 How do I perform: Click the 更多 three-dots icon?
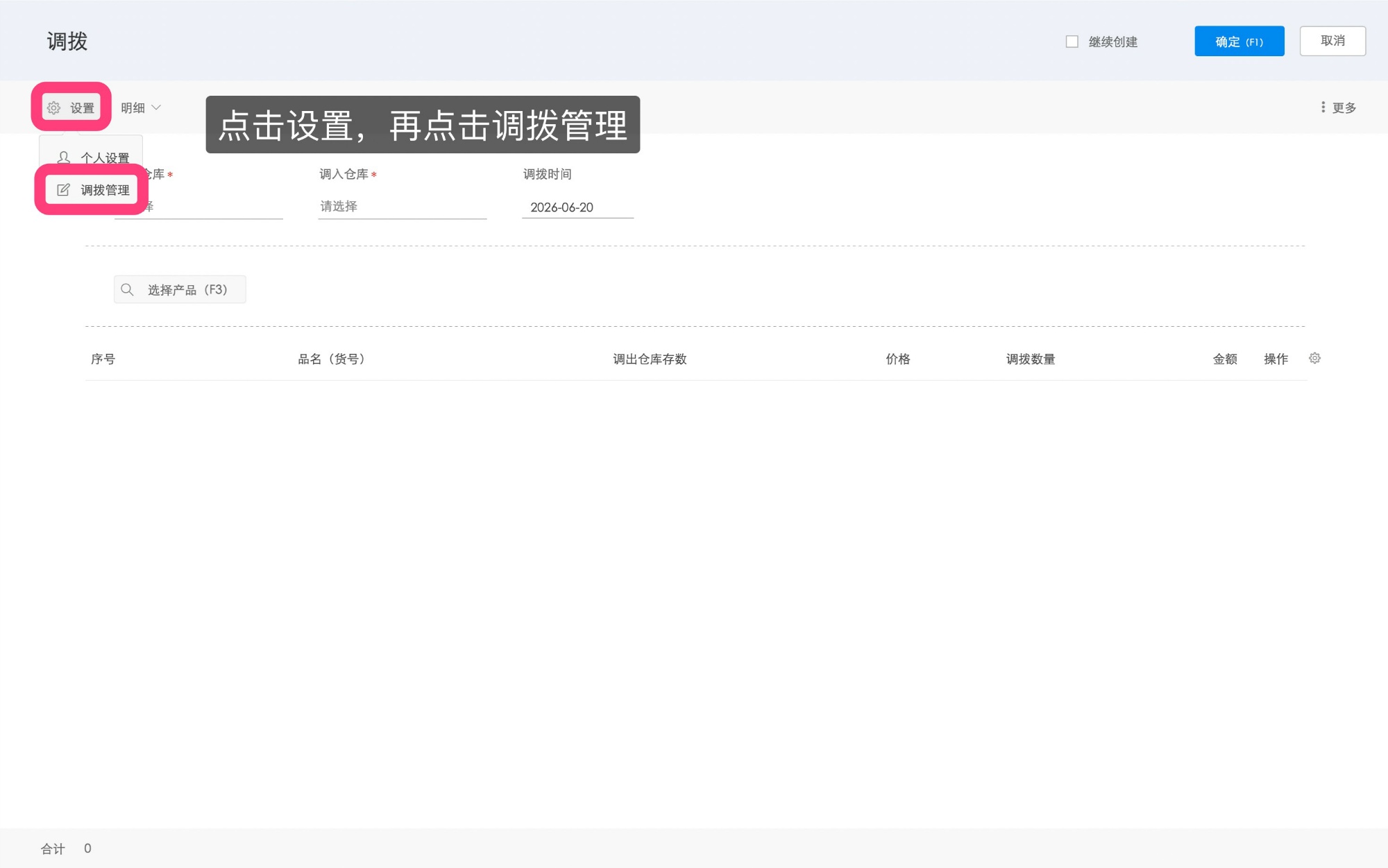tap(1323, 107)
